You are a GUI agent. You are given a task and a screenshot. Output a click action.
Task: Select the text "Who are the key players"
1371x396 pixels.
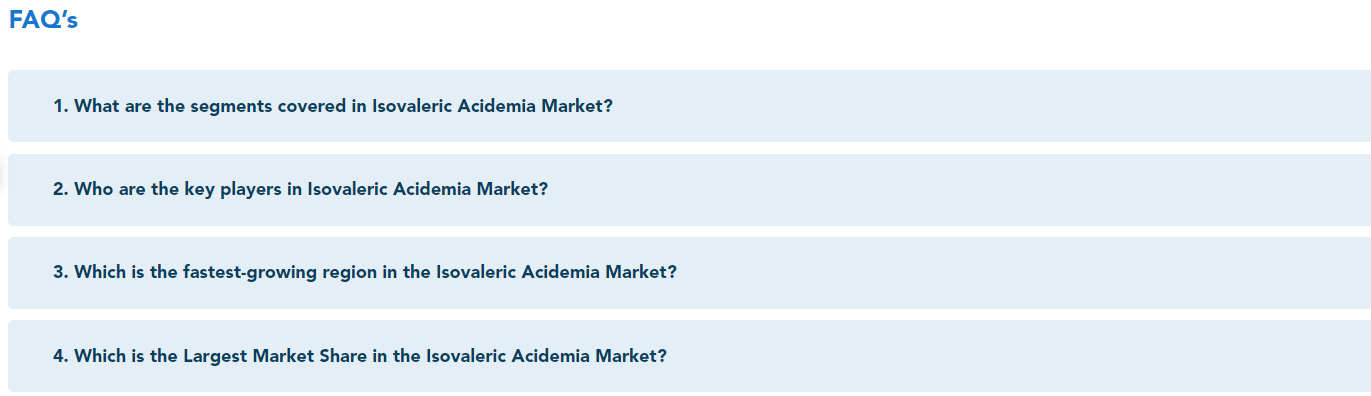coord(178,189)
